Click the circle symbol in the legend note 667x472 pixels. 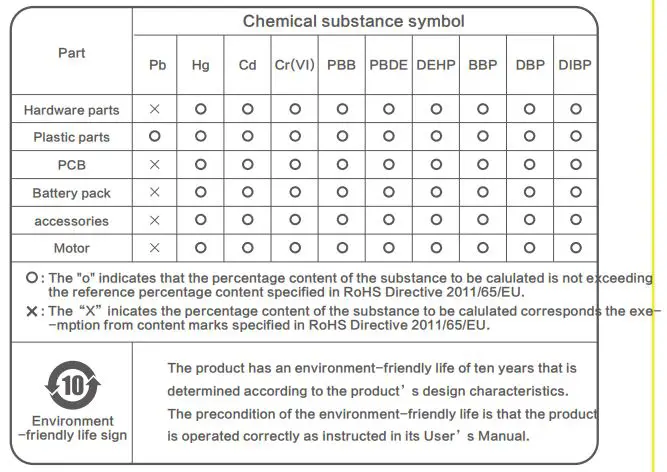pyautogui.click(x=33, y=278)
